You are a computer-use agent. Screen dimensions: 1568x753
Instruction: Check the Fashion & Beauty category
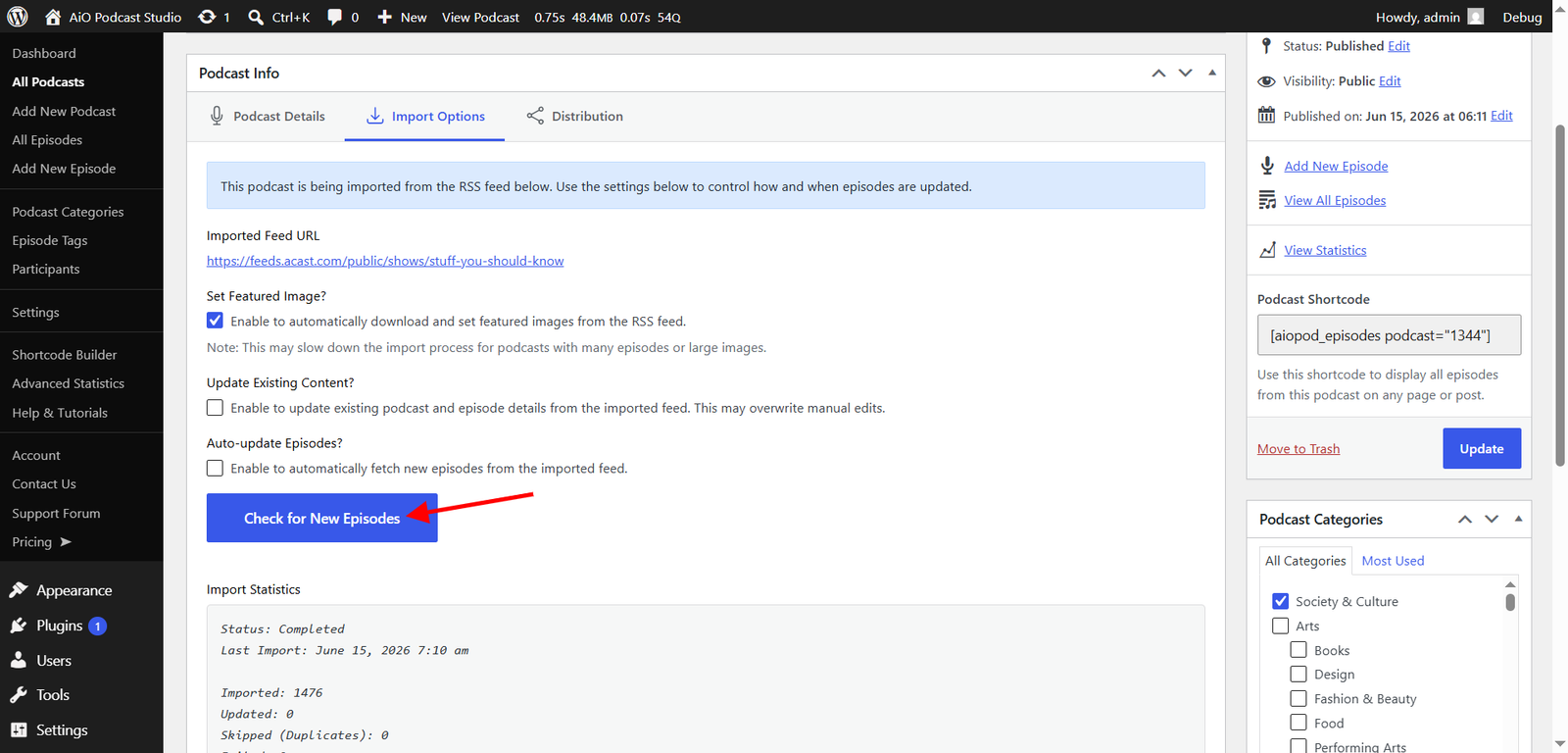(1298, 698)
